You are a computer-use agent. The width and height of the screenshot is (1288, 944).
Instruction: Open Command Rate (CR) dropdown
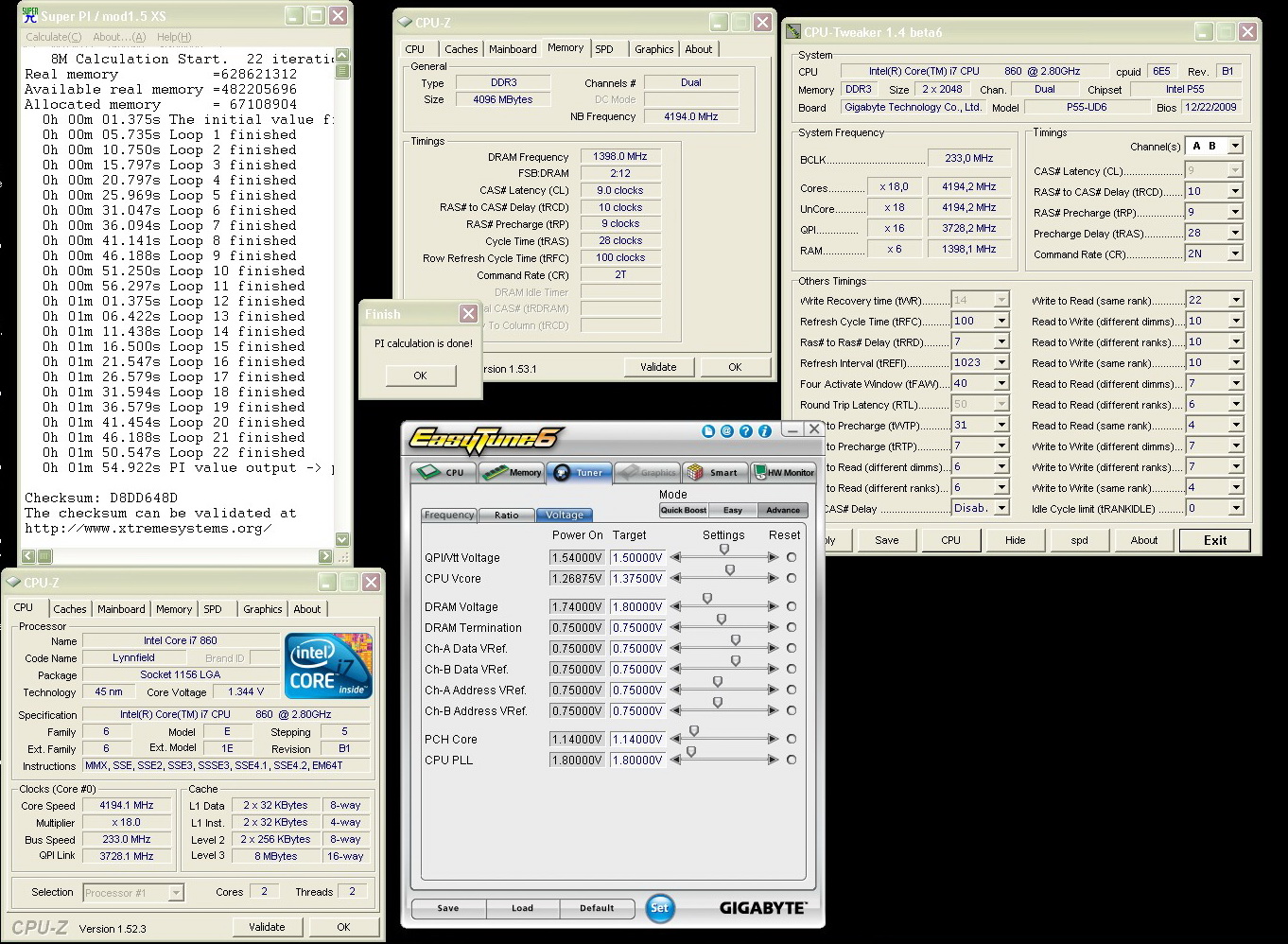tap(1235, 253)
